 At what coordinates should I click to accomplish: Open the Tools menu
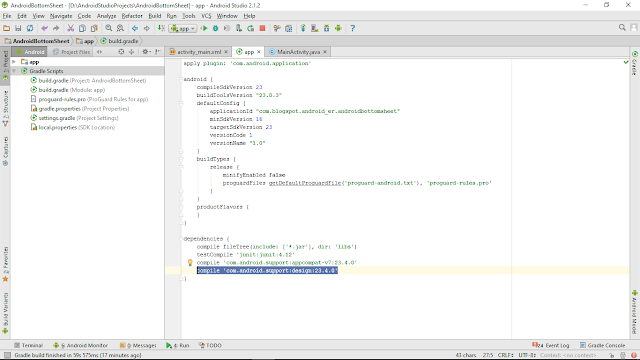[189, 16]
